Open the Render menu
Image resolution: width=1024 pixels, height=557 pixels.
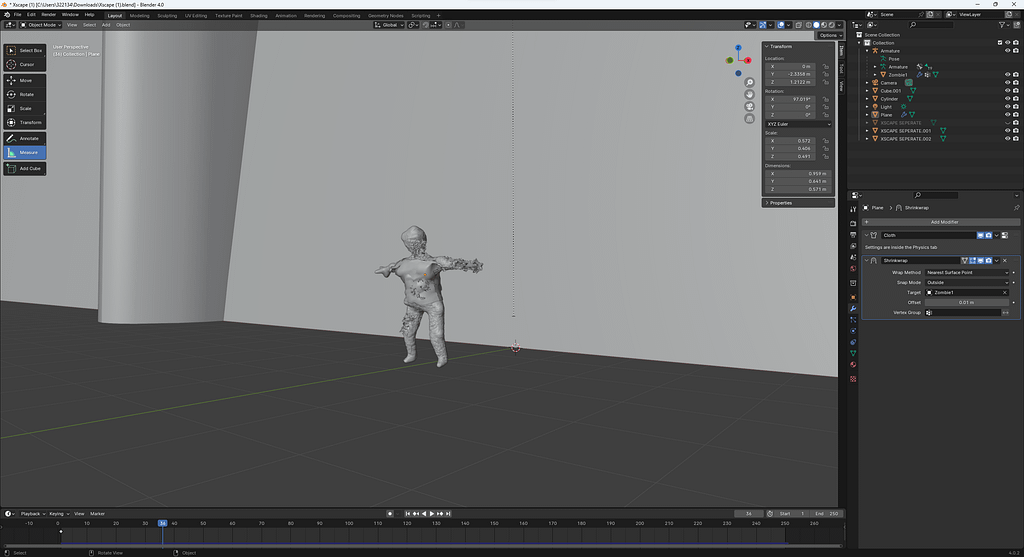pos(48,15)
